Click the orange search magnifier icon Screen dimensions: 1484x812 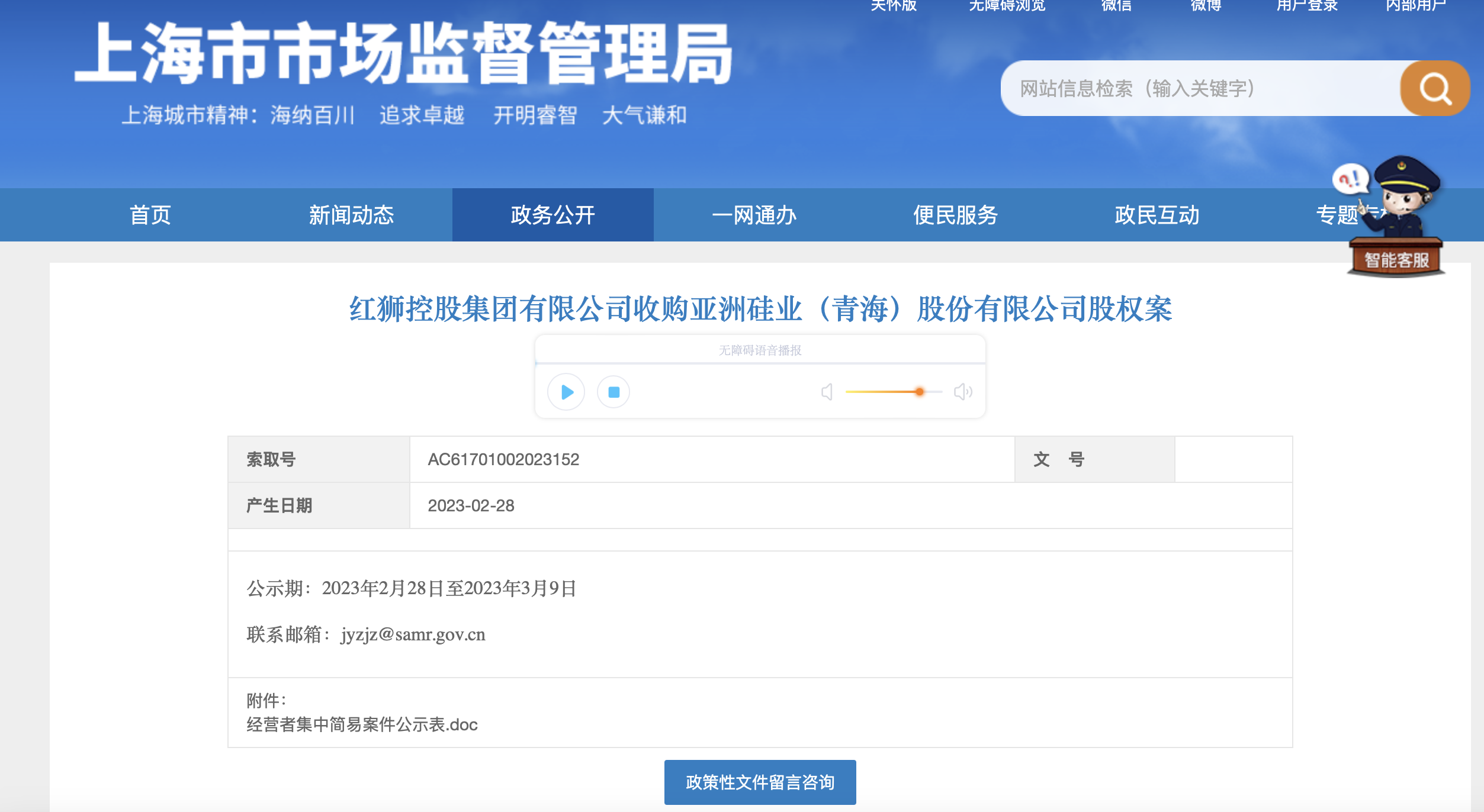click(x=1434, y=89)
